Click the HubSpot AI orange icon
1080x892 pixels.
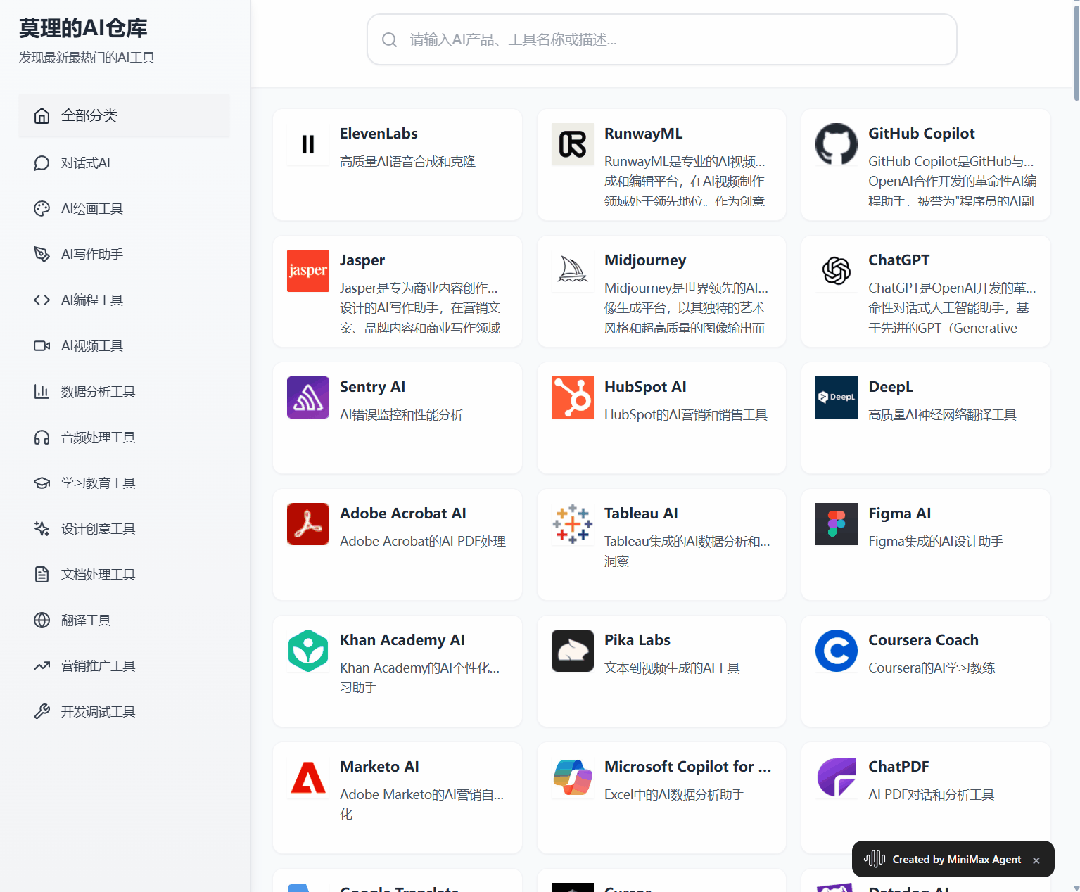click(x=572, y=397)
